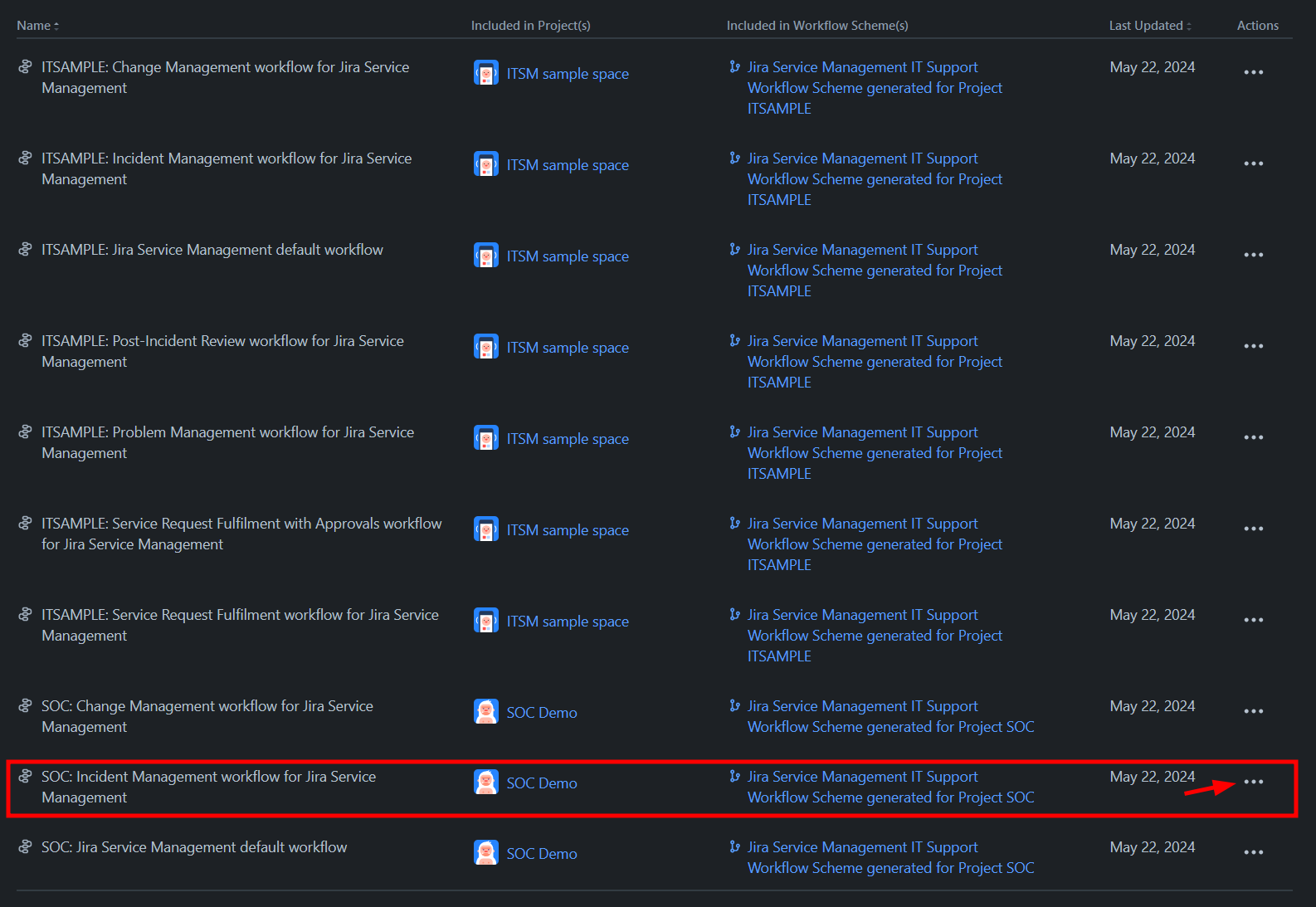The height and width of the screenshot is (907, 1316).
Task: Open actions menu for Fulfilment with Approvals workflow
Action: pos(1253,529)
